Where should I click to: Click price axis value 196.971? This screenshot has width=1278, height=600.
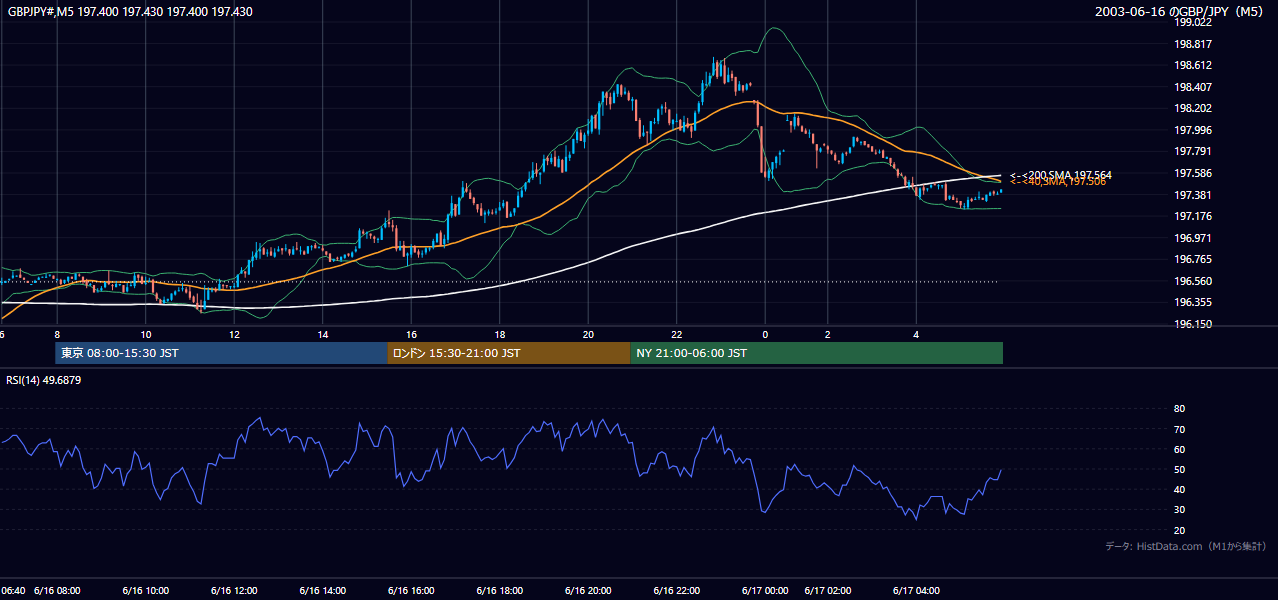coord(1193,238)
